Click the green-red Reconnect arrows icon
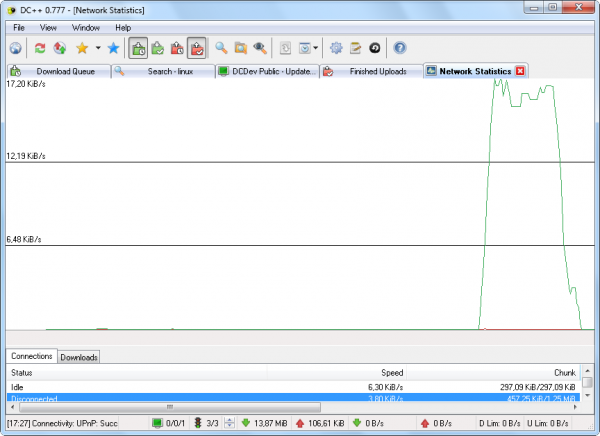 [x=39, y=48]
